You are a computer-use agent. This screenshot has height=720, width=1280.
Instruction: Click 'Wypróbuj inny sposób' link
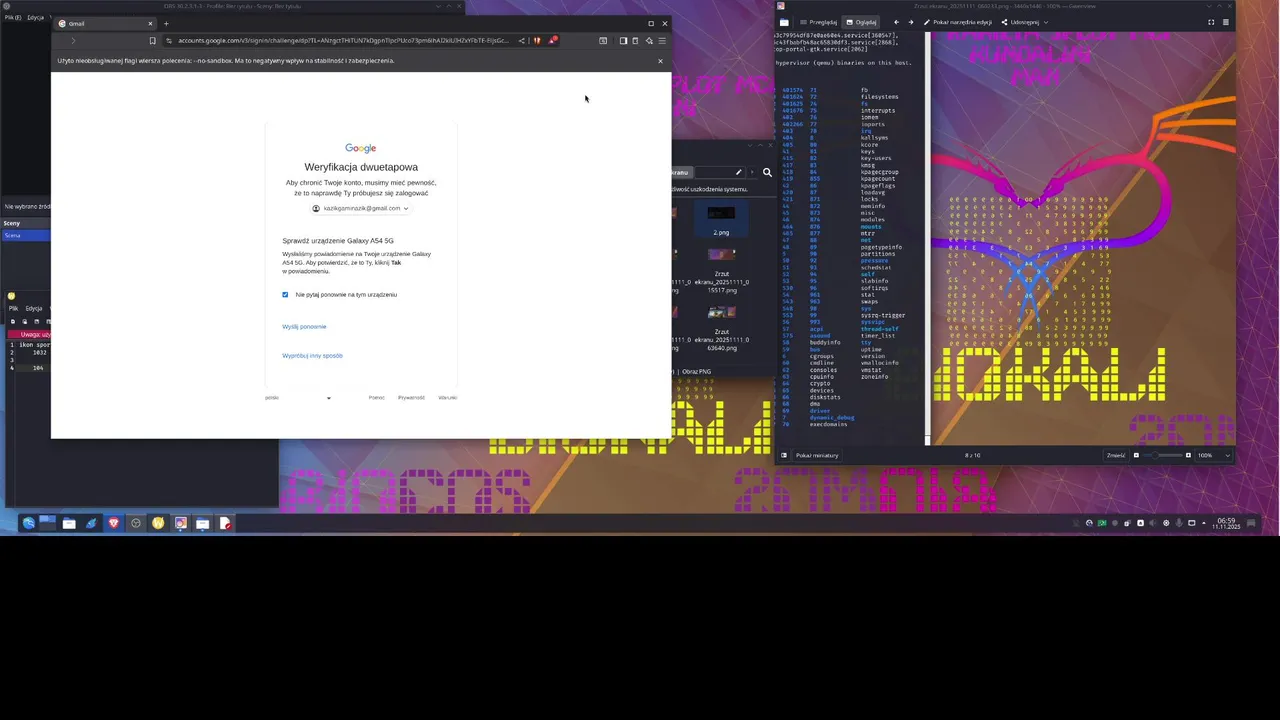312,356
